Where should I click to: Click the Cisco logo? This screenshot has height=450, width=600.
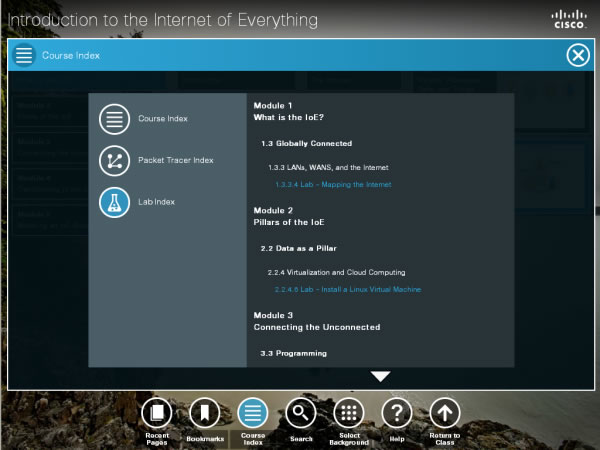[x=569, y=18]
